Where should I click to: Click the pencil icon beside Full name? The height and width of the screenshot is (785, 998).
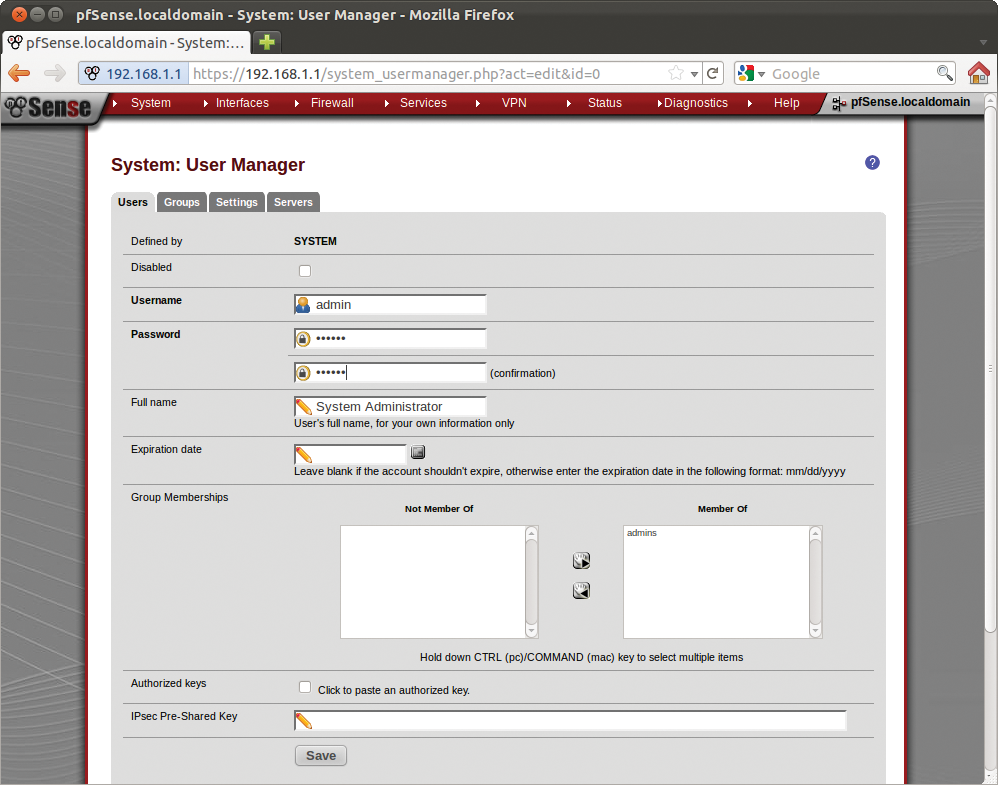click(x=304, y=406)
